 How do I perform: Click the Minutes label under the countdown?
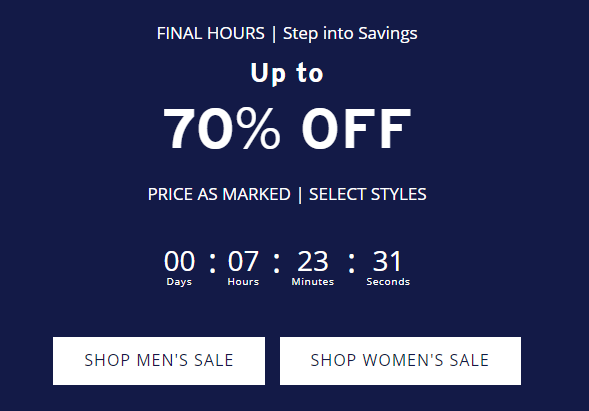click(x=313, y=282)
